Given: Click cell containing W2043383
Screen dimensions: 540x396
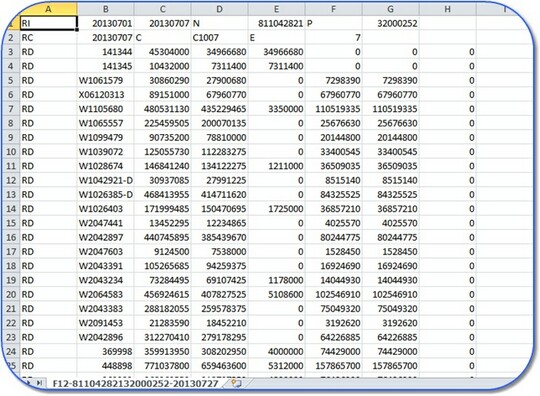Looking at the screenshot, I should click(105, 309).
